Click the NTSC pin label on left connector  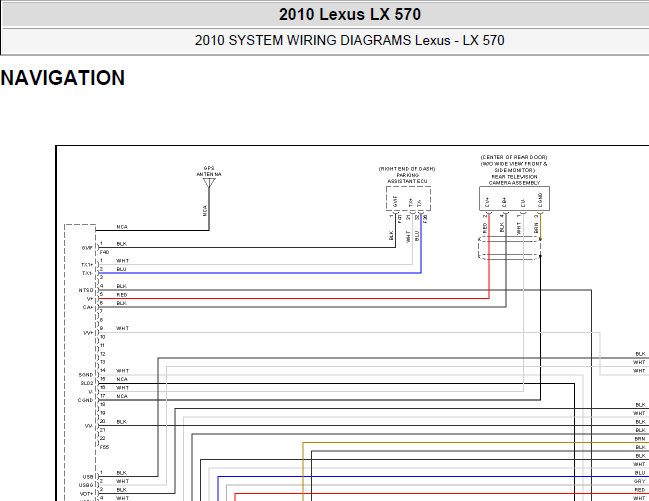click(87, 289)
